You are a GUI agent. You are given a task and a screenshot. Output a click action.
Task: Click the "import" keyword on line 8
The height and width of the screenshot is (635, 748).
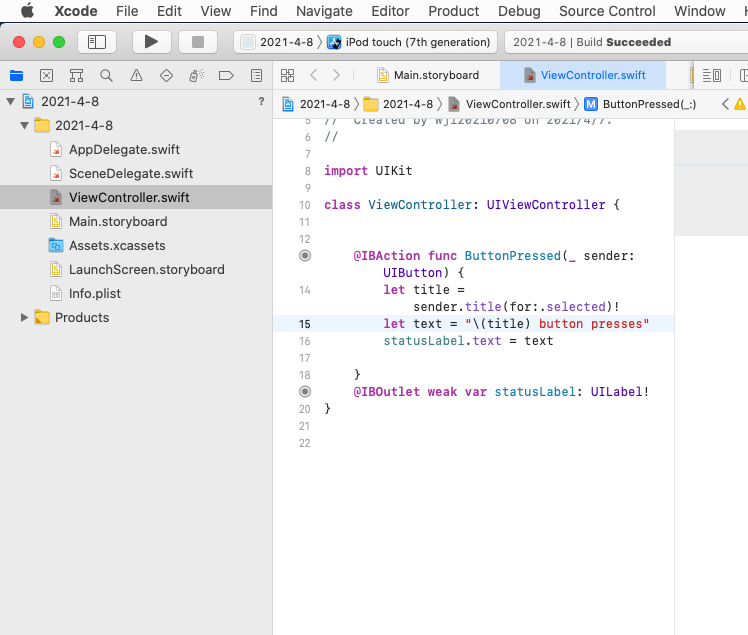coord(346,171)
